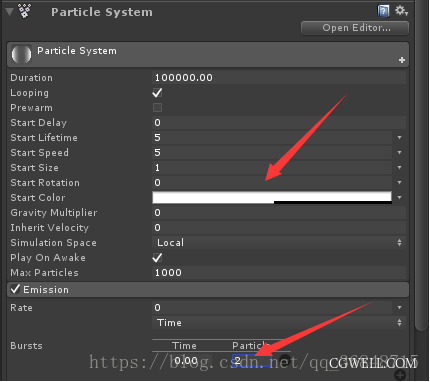430x382 pixels.
Task: Click the Bursts label
Action: pyautogui.click(x=26, y=346)
